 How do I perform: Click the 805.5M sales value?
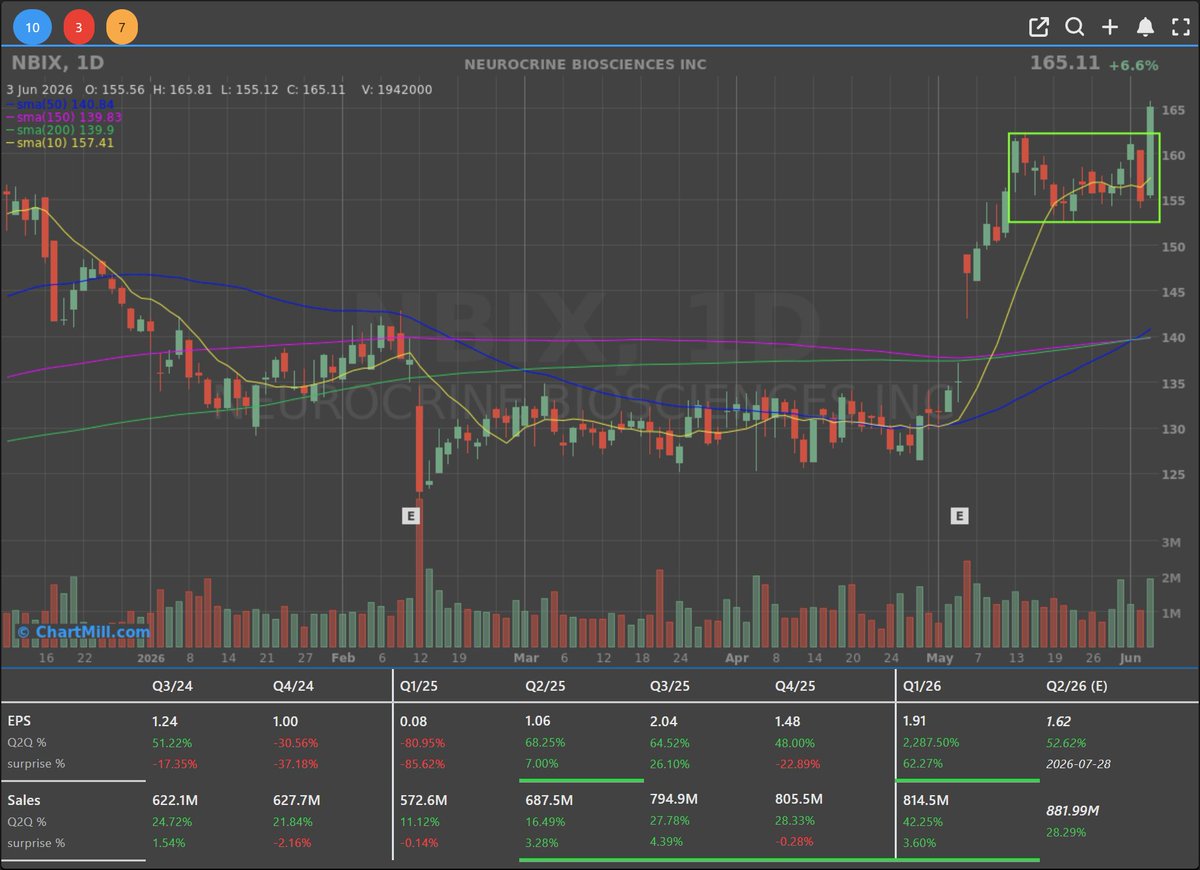pos(799,800)
